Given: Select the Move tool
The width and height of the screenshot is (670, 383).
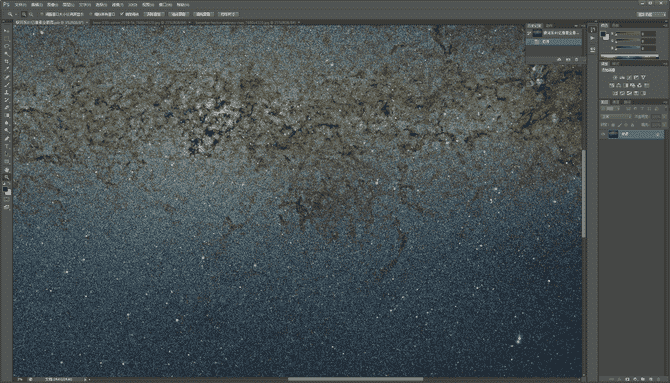Looking at the screenshot, I should click(x=6, y=31).
